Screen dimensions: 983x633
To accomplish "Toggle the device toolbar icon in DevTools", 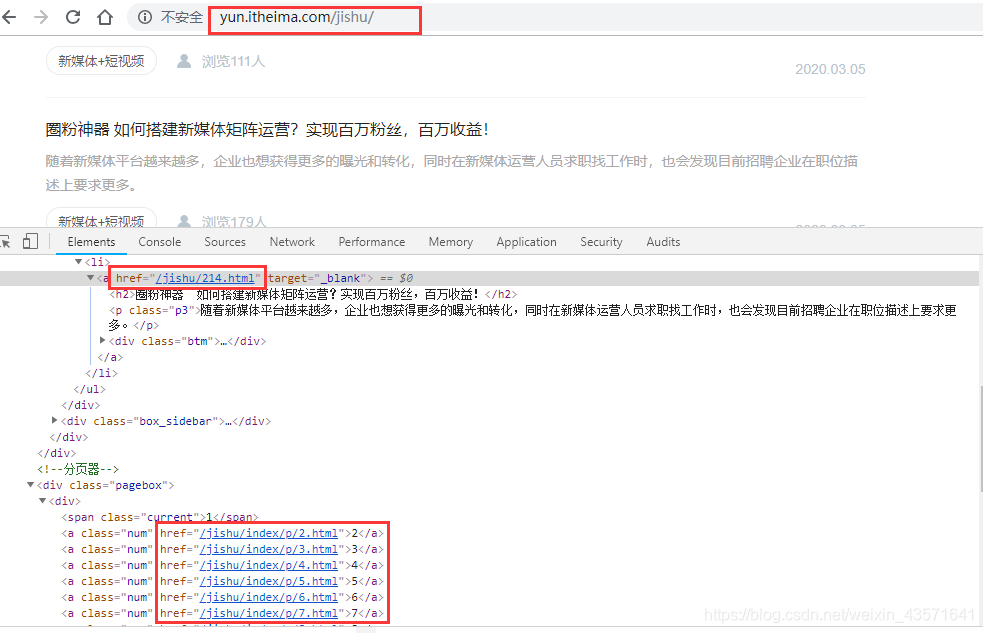I will click(30, 241).
